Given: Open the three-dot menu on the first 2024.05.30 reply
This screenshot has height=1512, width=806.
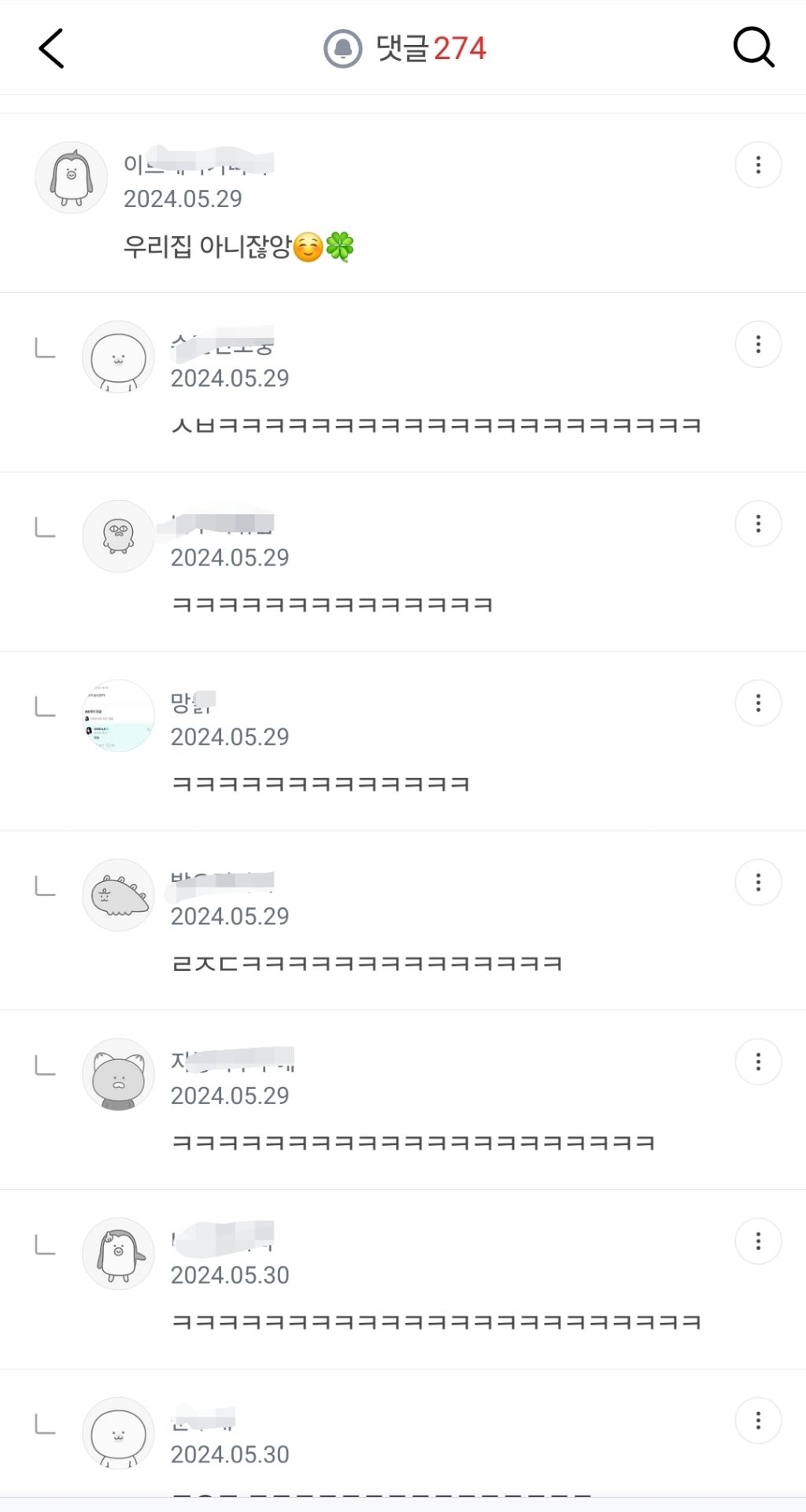Looking at the screenshot, I should point(758,1242).
